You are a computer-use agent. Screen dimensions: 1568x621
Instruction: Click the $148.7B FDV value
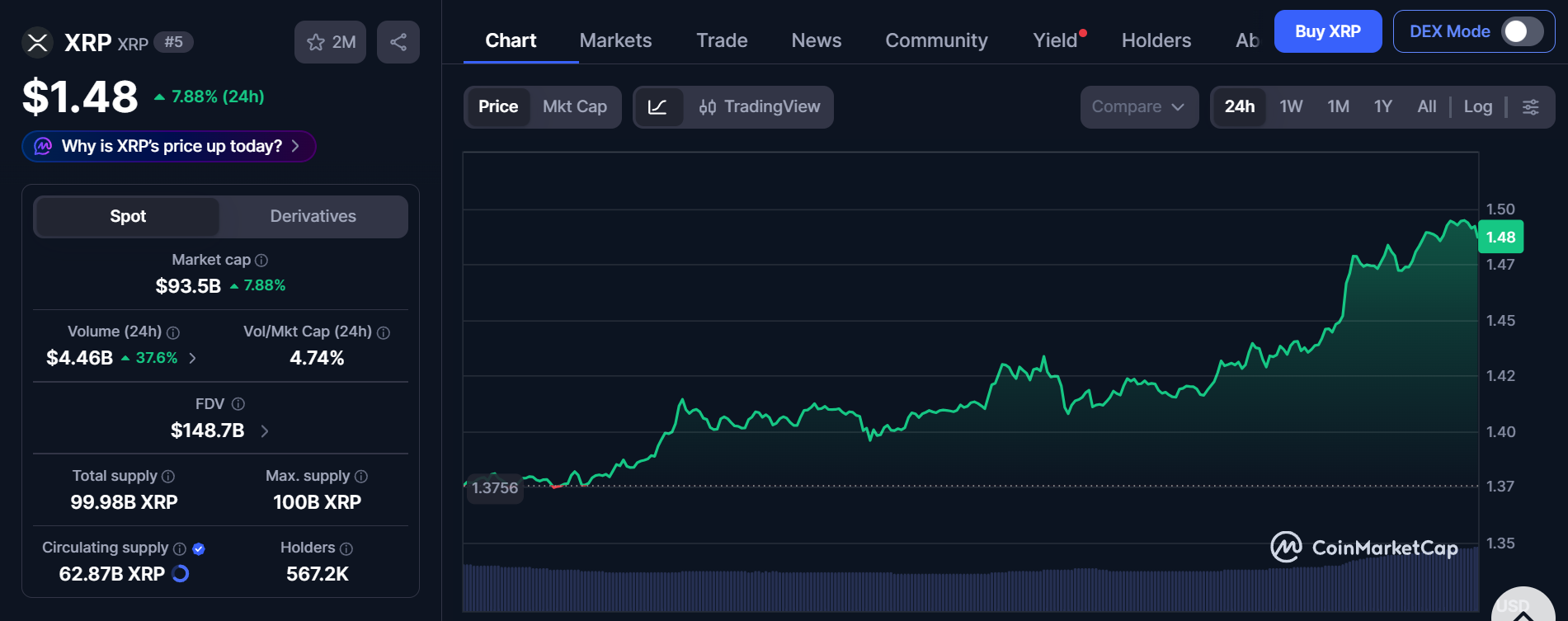point(207,430)
